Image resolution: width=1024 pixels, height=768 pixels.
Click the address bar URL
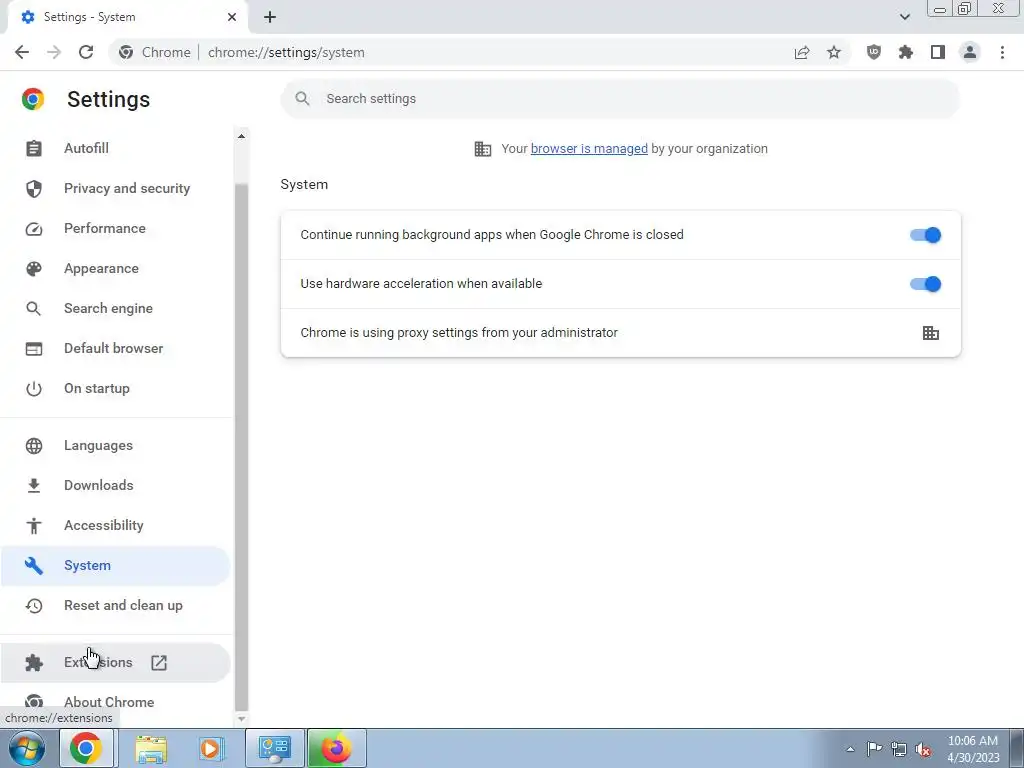pyautogui.click(x=286, y=52)
